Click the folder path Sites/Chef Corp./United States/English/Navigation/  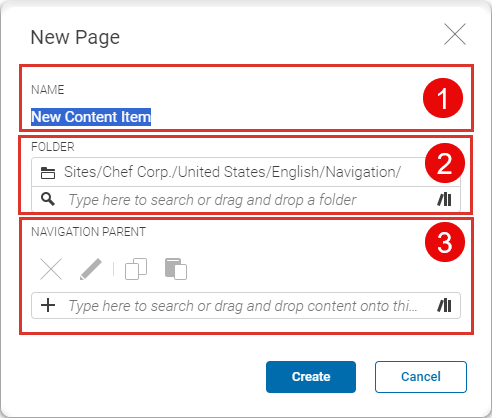[232, 172]
